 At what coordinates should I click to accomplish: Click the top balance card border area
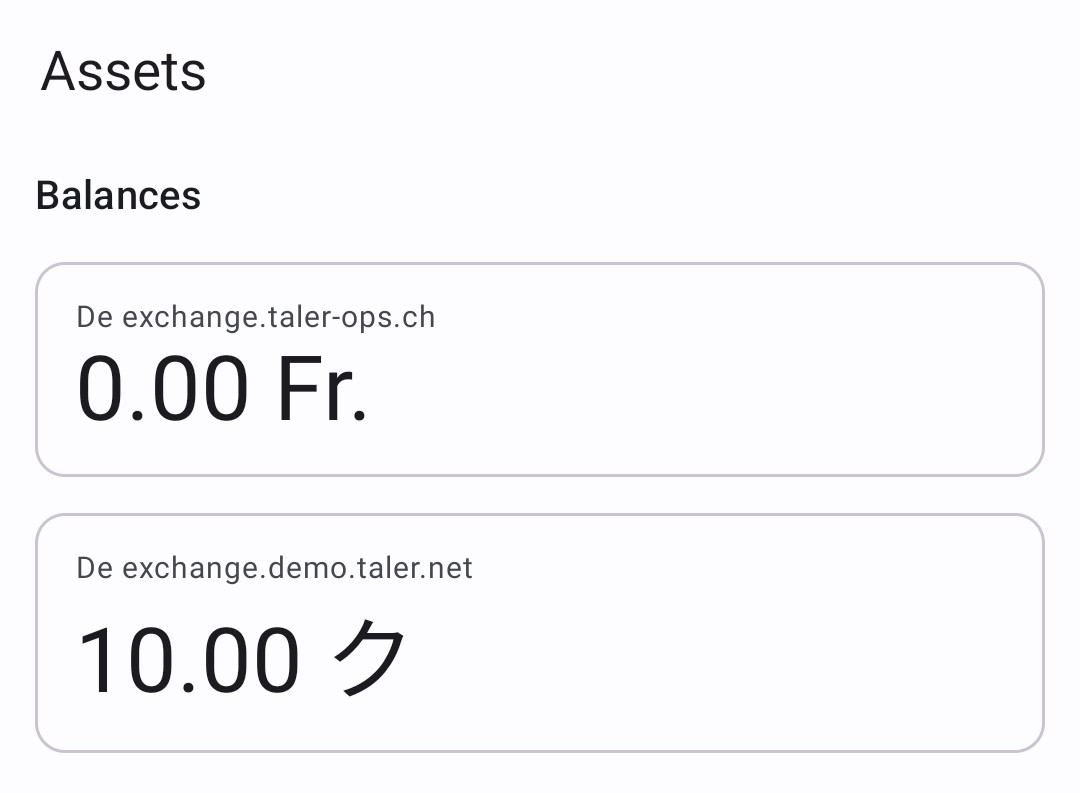pos(540,267)
